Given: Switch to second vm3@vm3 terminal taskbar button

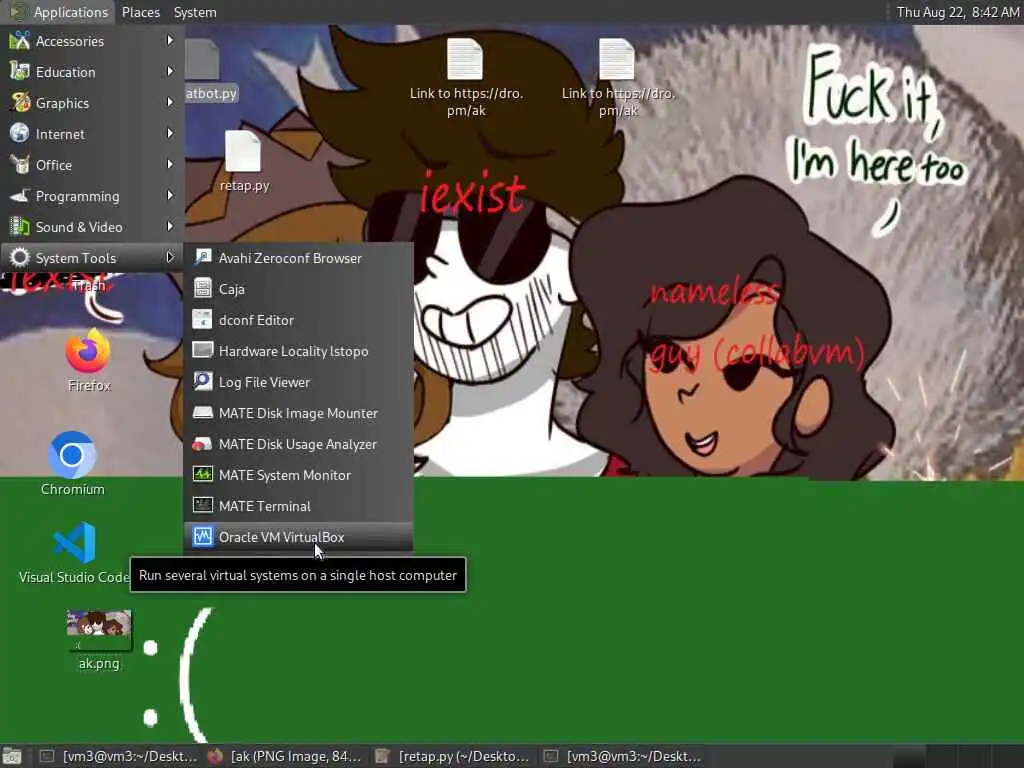Looking at the screenshot, I should pyautogui.click(x=623, y=756).
